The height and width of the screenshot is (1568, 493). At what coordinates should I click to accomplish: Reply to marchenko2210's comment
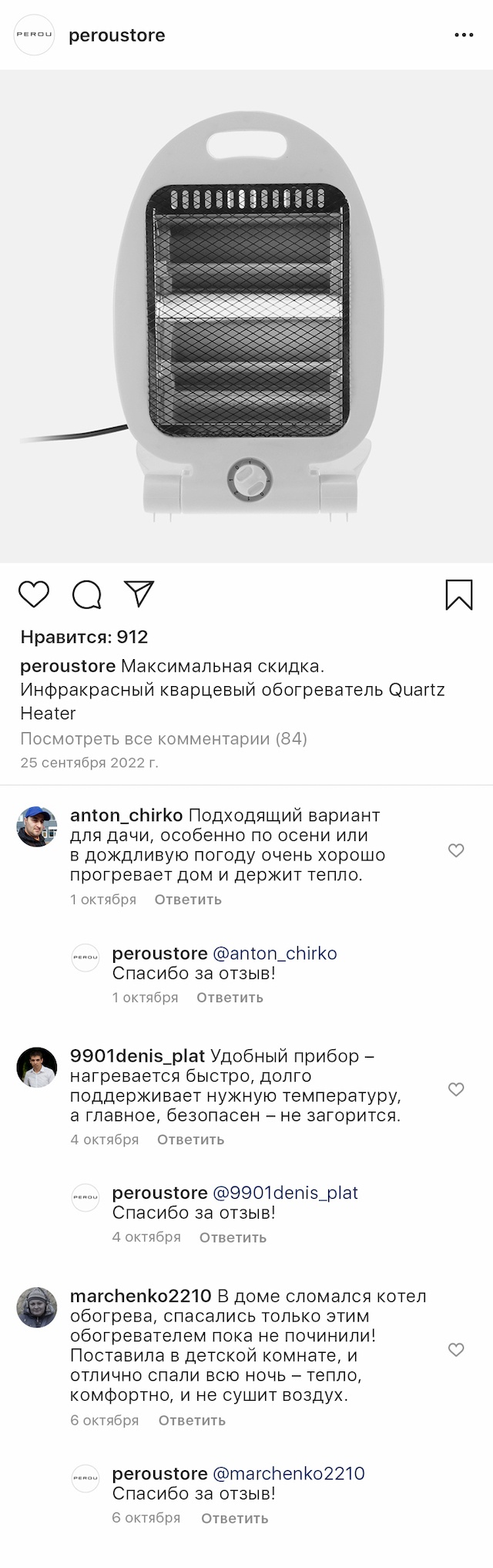click(192, 1420)
